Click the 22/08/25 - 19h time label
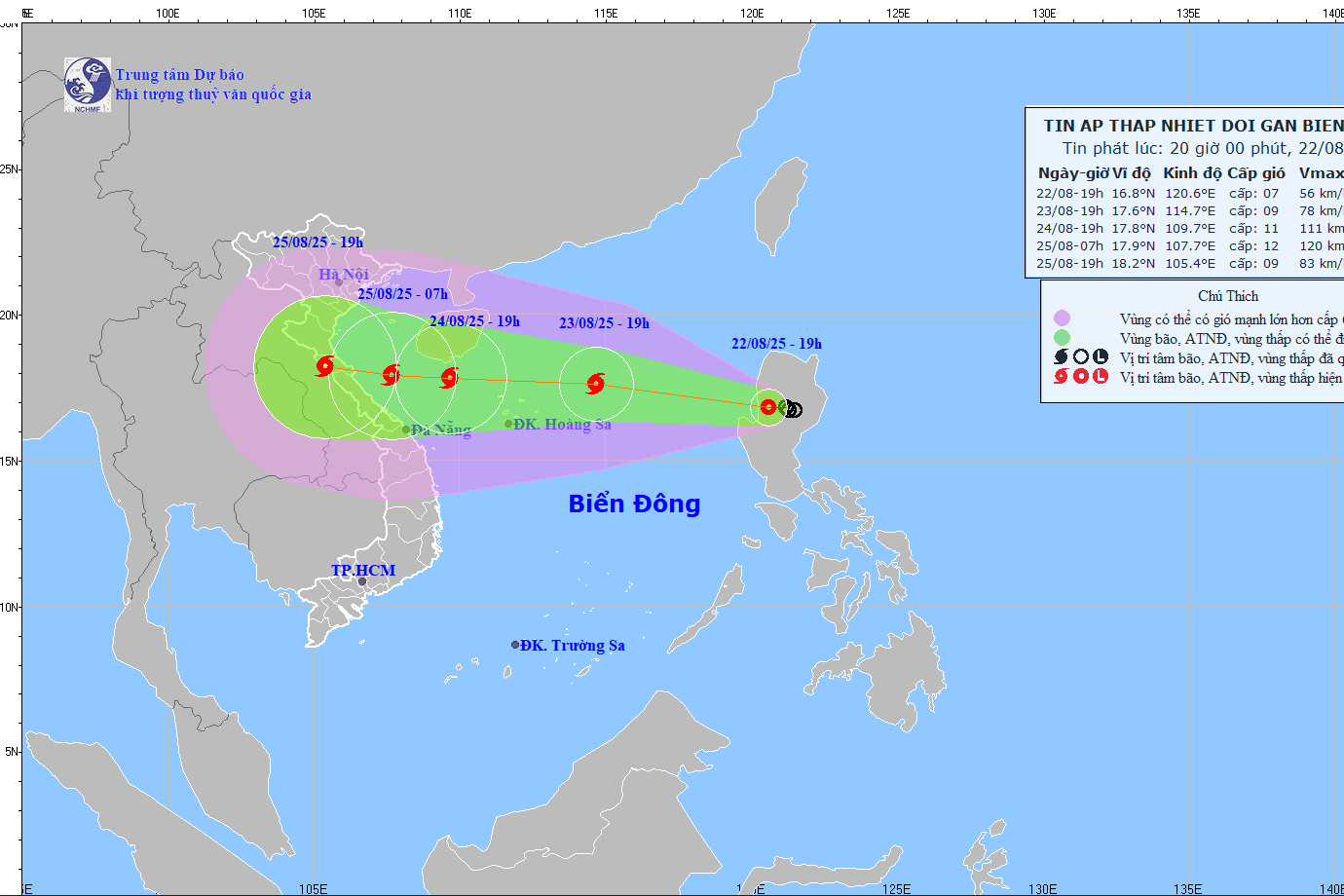 click(776, 344)
